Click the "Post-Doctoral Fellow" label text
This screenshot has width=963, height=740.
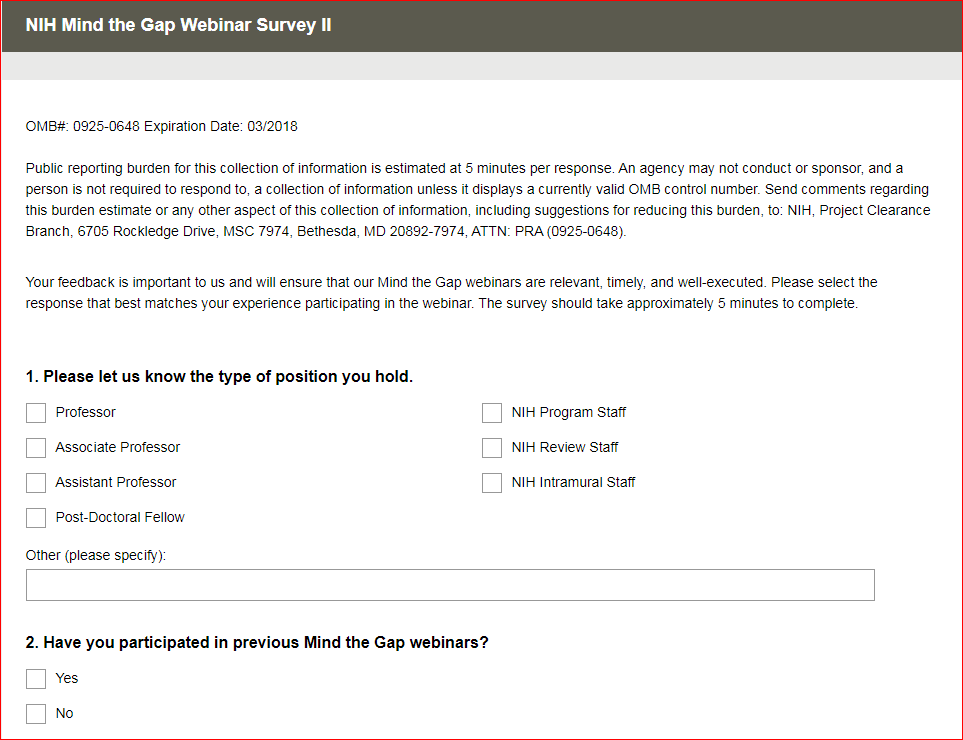[120, 518]
